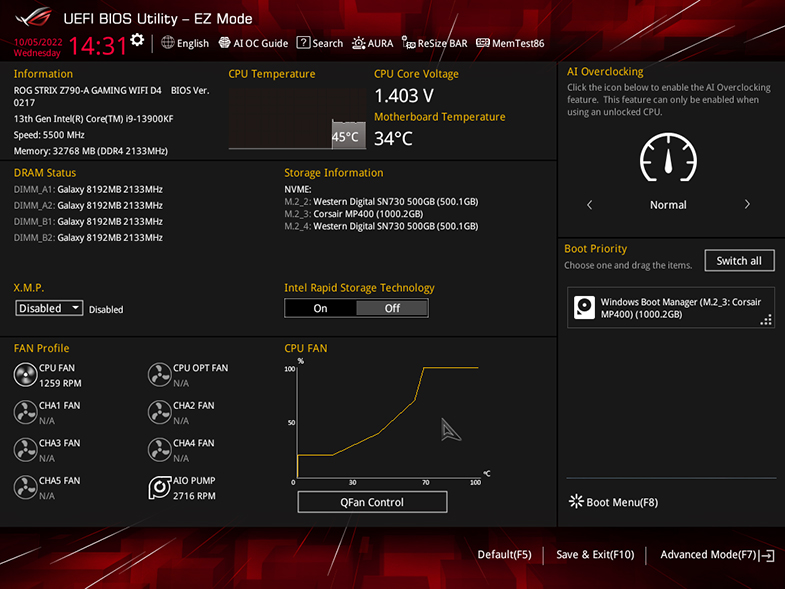
Task: Click the 14:31 clock
Action: click(x=98, y=46)
